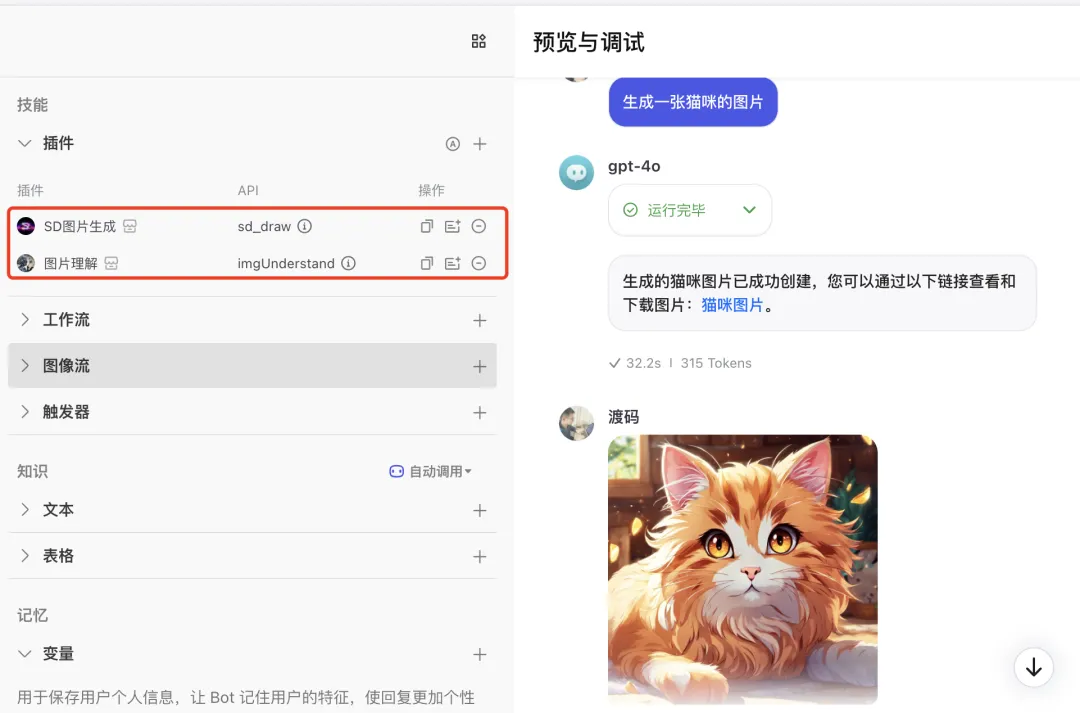Click the edit example icon for 图片理解
This screenshot has height=713, width=1080.
[453, 263]
